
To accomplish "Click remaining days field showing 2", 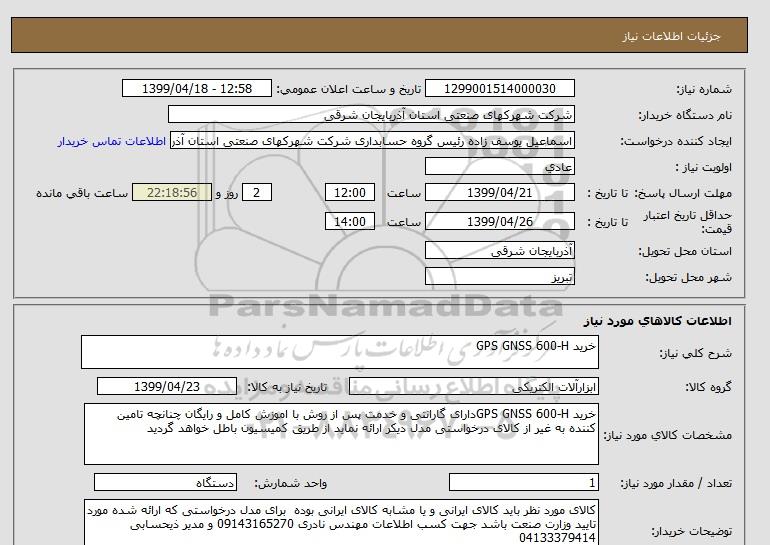I will [x=256, y=192].
